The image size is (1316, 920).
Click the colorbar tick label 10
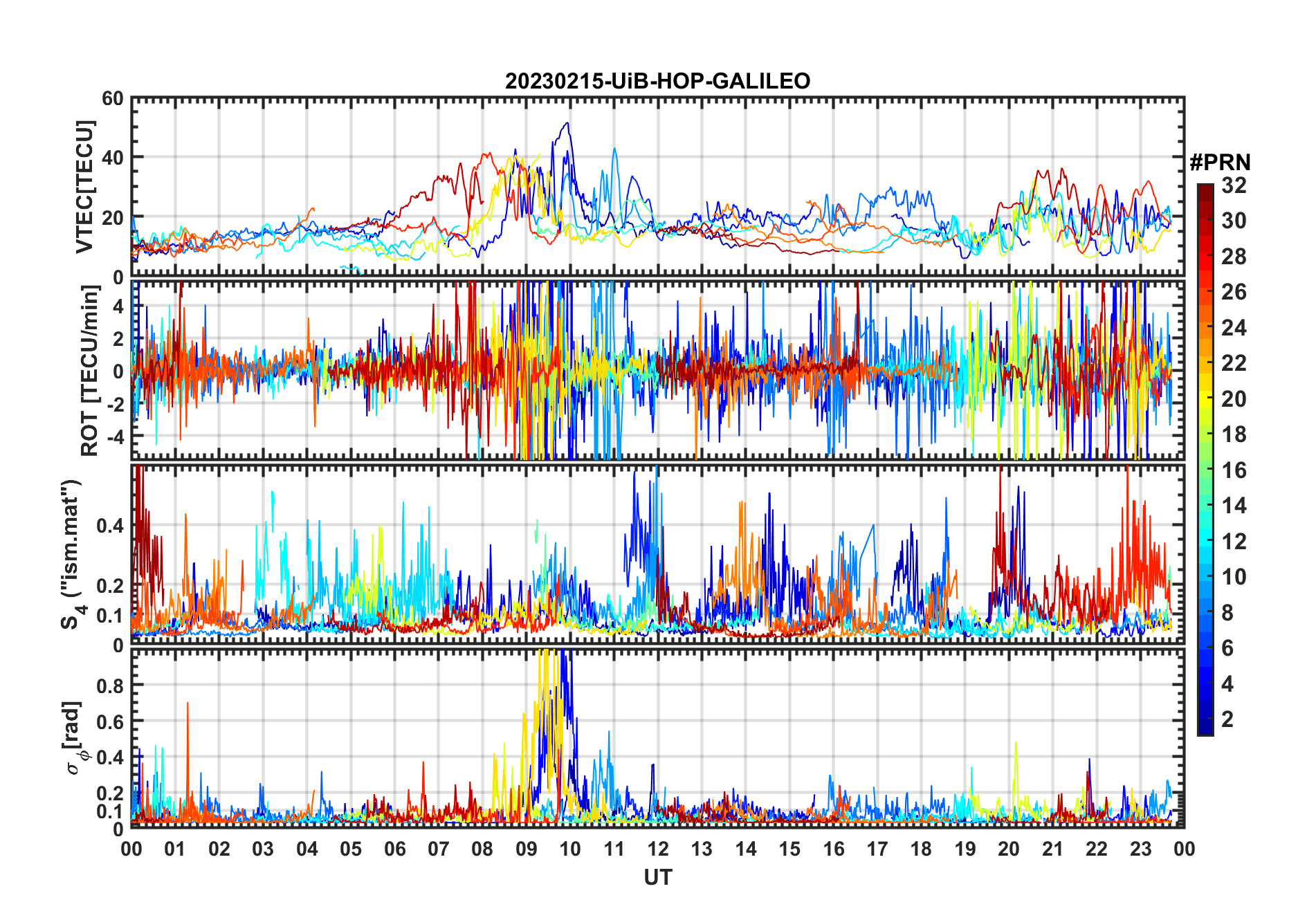[1234, 577]
